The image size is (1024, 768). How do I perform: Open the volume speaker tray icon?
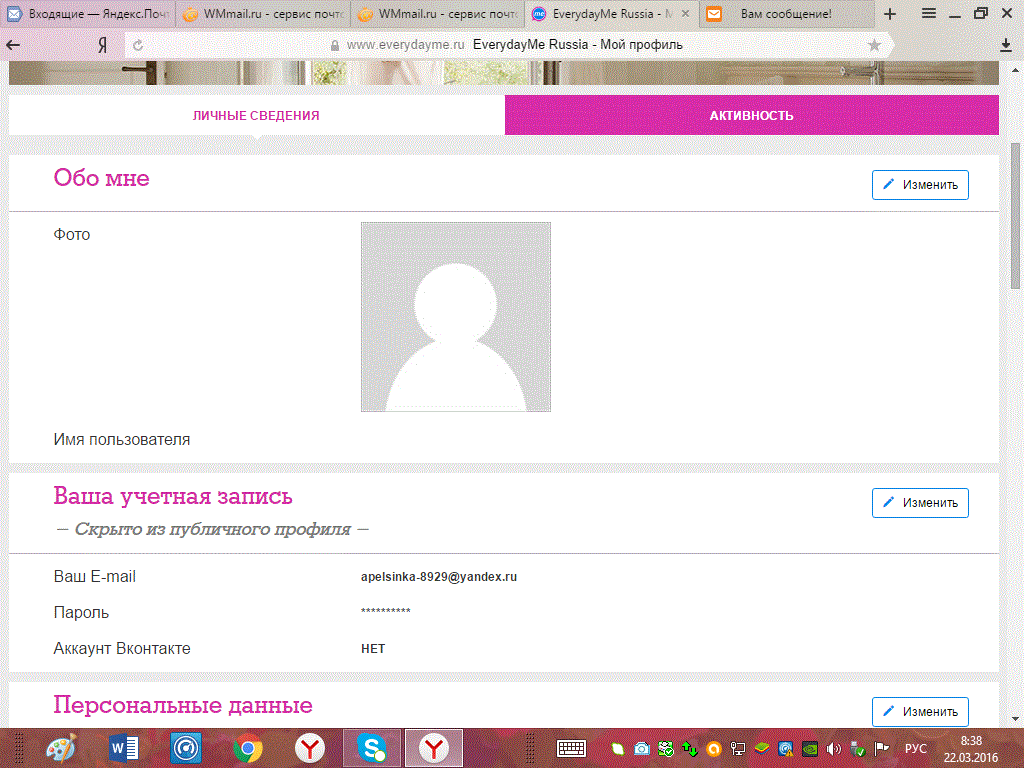[833, 748]
